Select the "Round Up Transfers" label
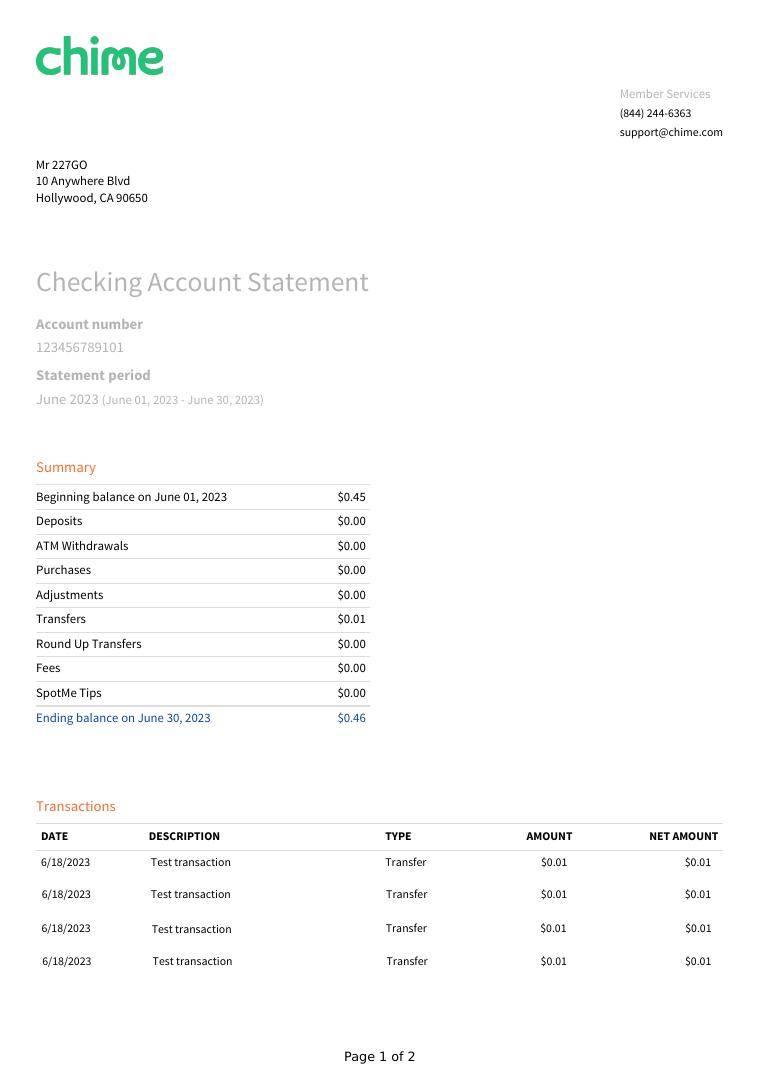 tap(88, 644)
